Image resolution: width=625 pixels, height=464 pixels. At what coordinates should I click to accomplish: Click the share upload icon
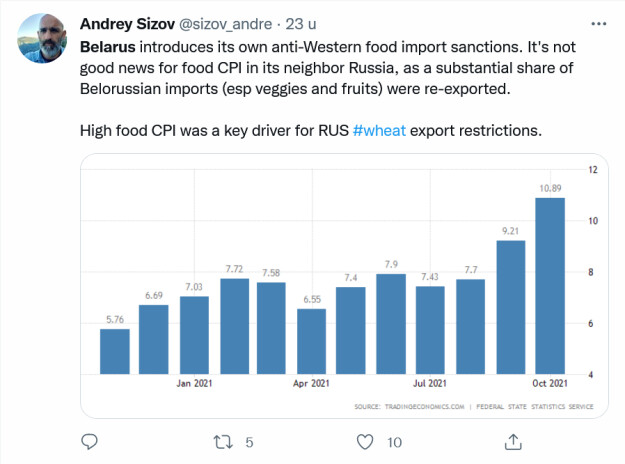(510, 441)
